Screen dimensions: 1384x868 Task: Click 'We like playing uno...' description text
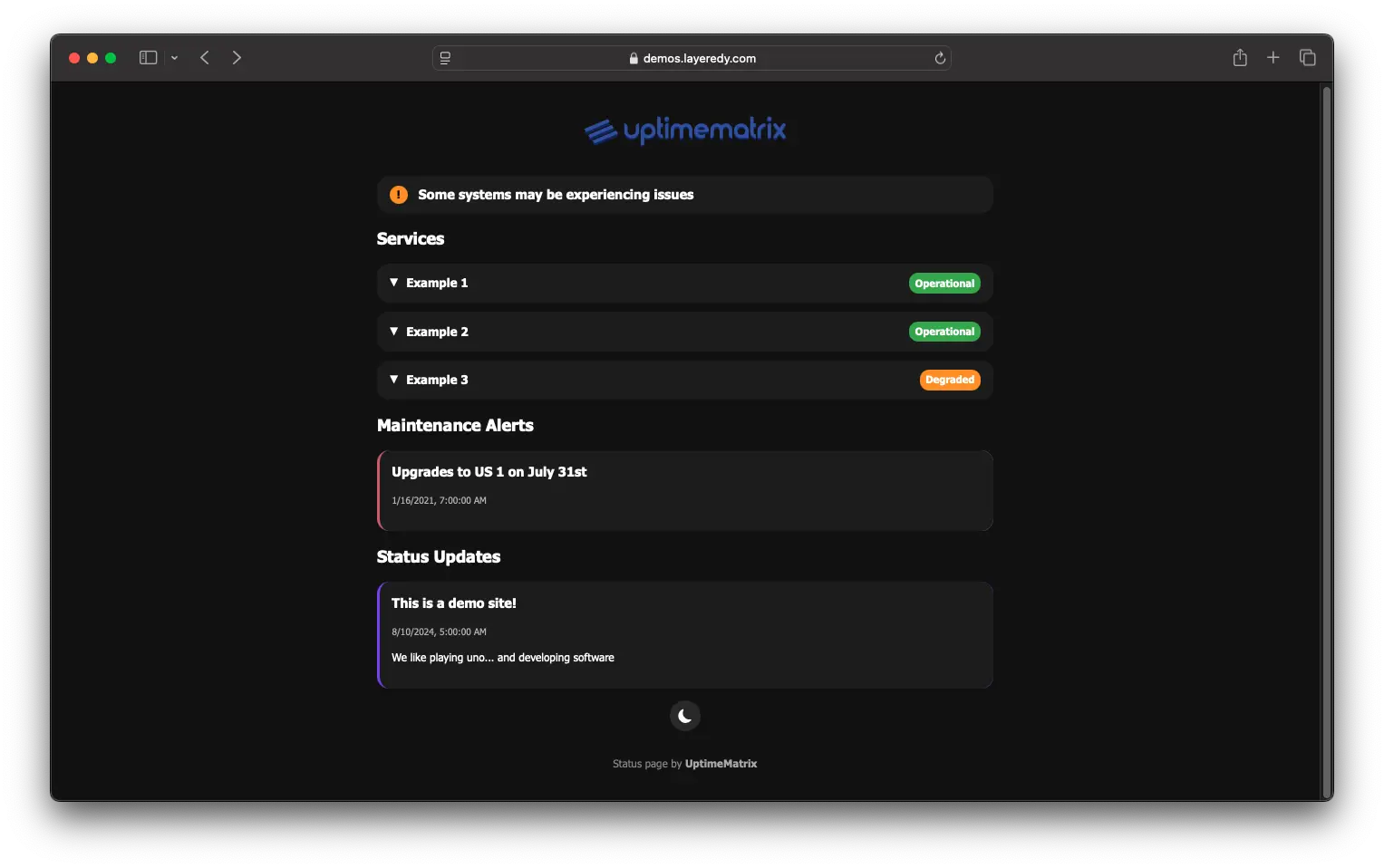(x=503, y=658)
